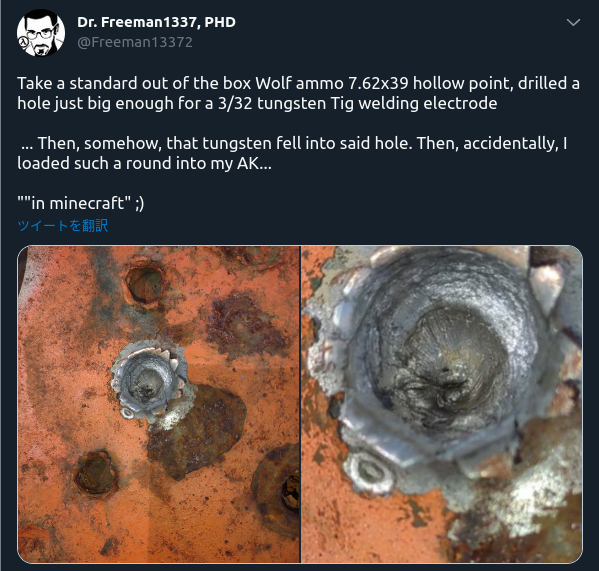Click the dark rust patch below the impact
The height and width of the screenshot is (571, 599).
click(x=197, y=430)
